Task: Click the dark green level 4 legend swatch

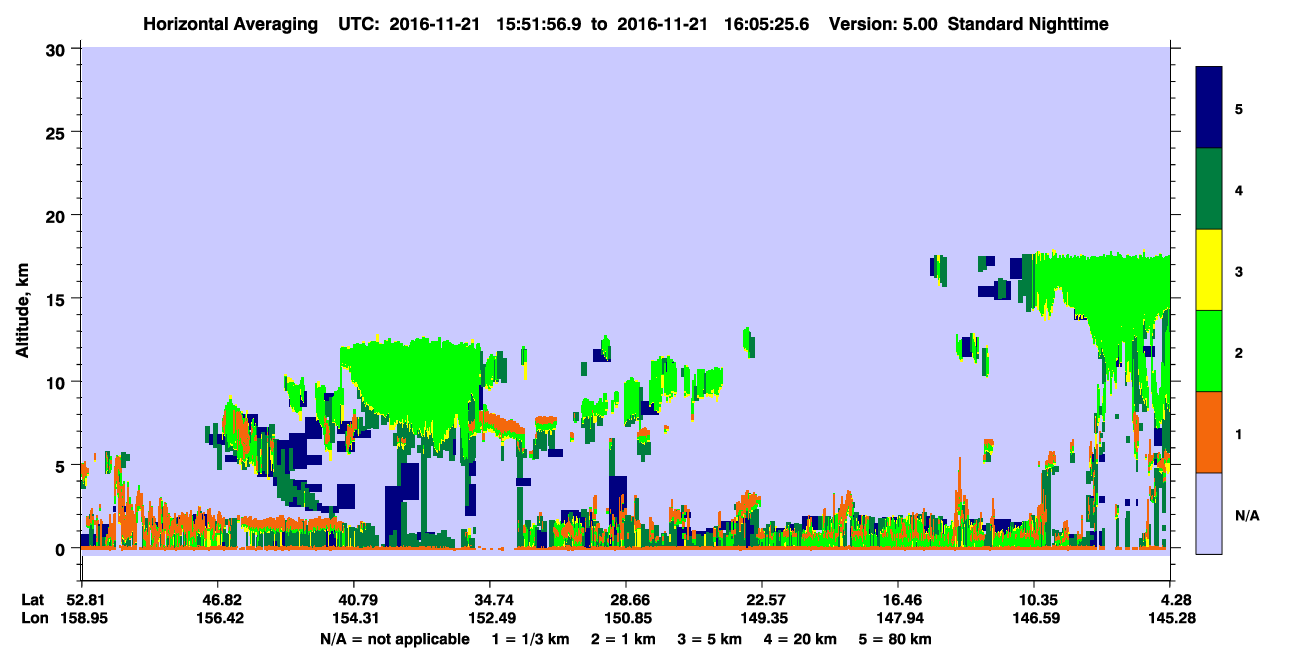Action: (1209, 189)
